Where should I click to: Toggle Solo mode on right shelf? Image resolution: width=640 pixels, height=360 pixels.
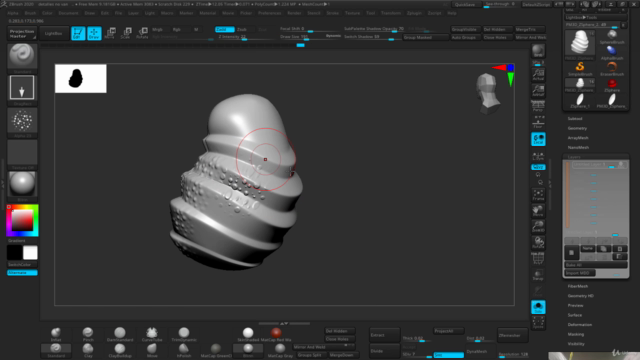pos(538,307)
